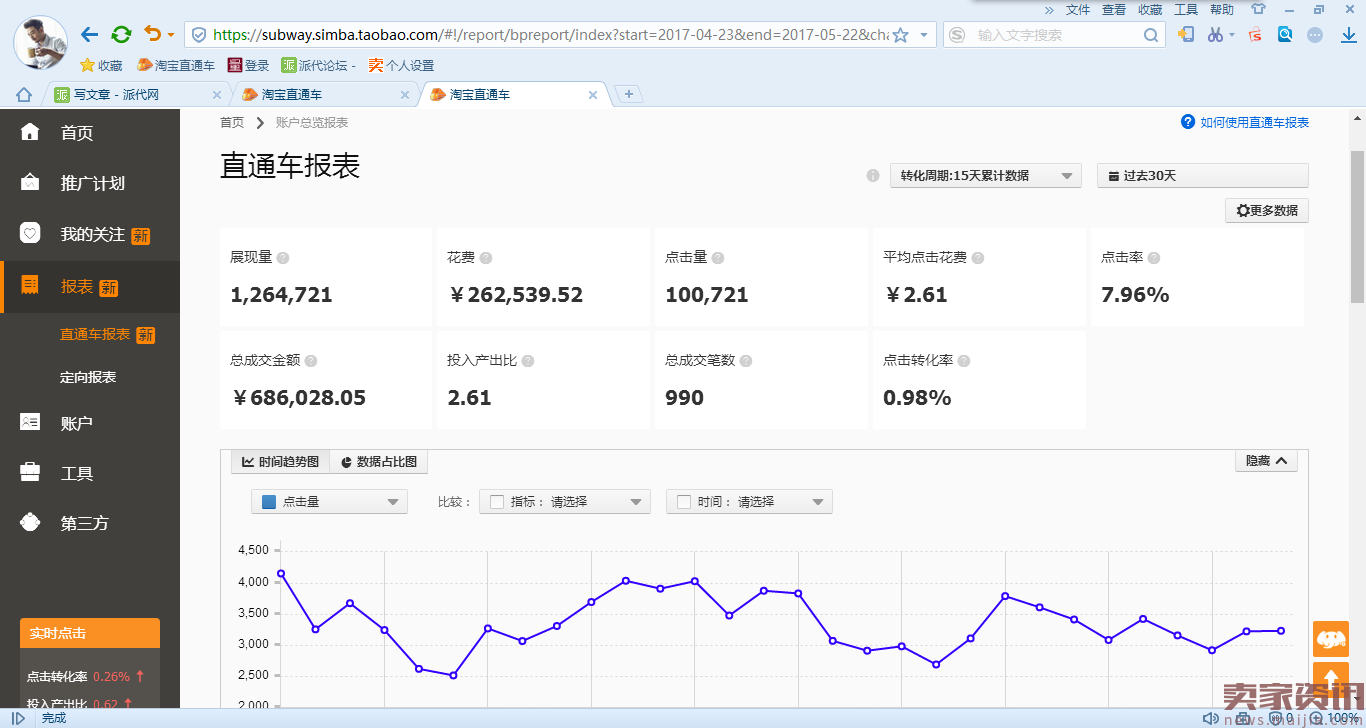Click the user avatar photo

pos(40,43)
